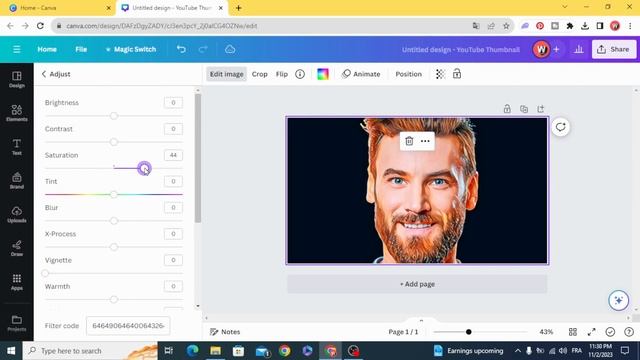Screen dimensions: 640x360
Task: Open the Magic assistant sparkle button
Action: 618,300
